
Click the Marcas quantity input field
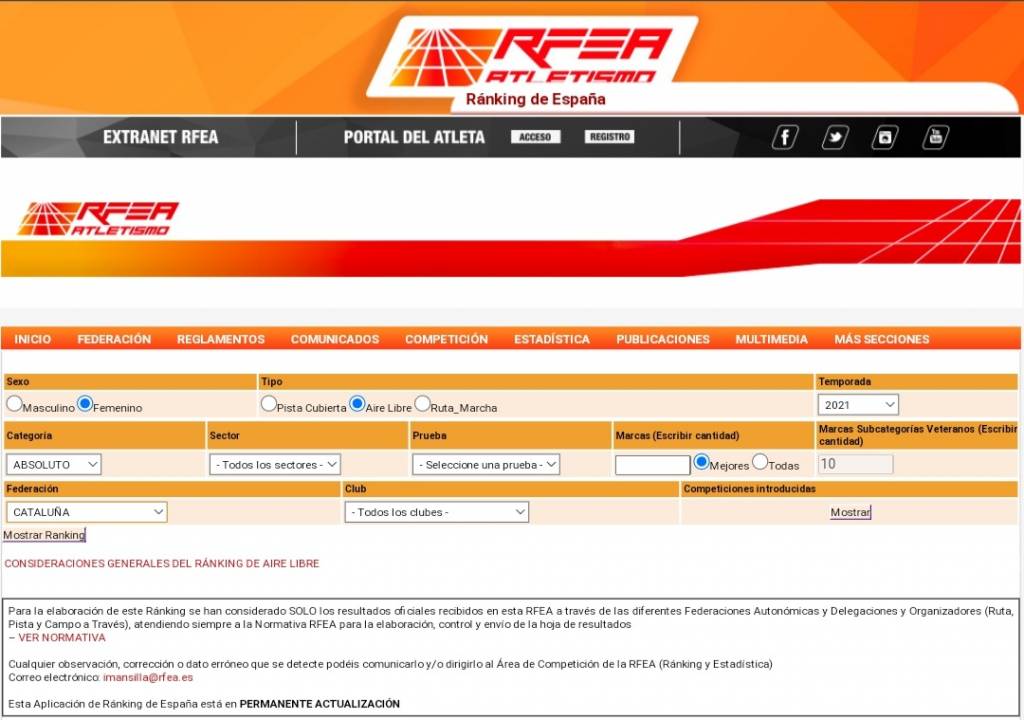[652, 465]
